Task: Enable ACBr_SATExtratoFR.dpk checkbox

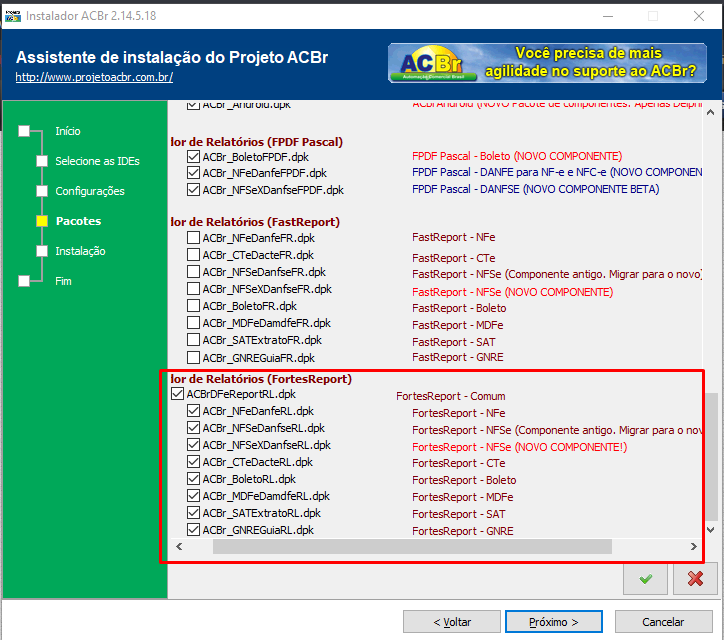Action: (x=193, y=340)
